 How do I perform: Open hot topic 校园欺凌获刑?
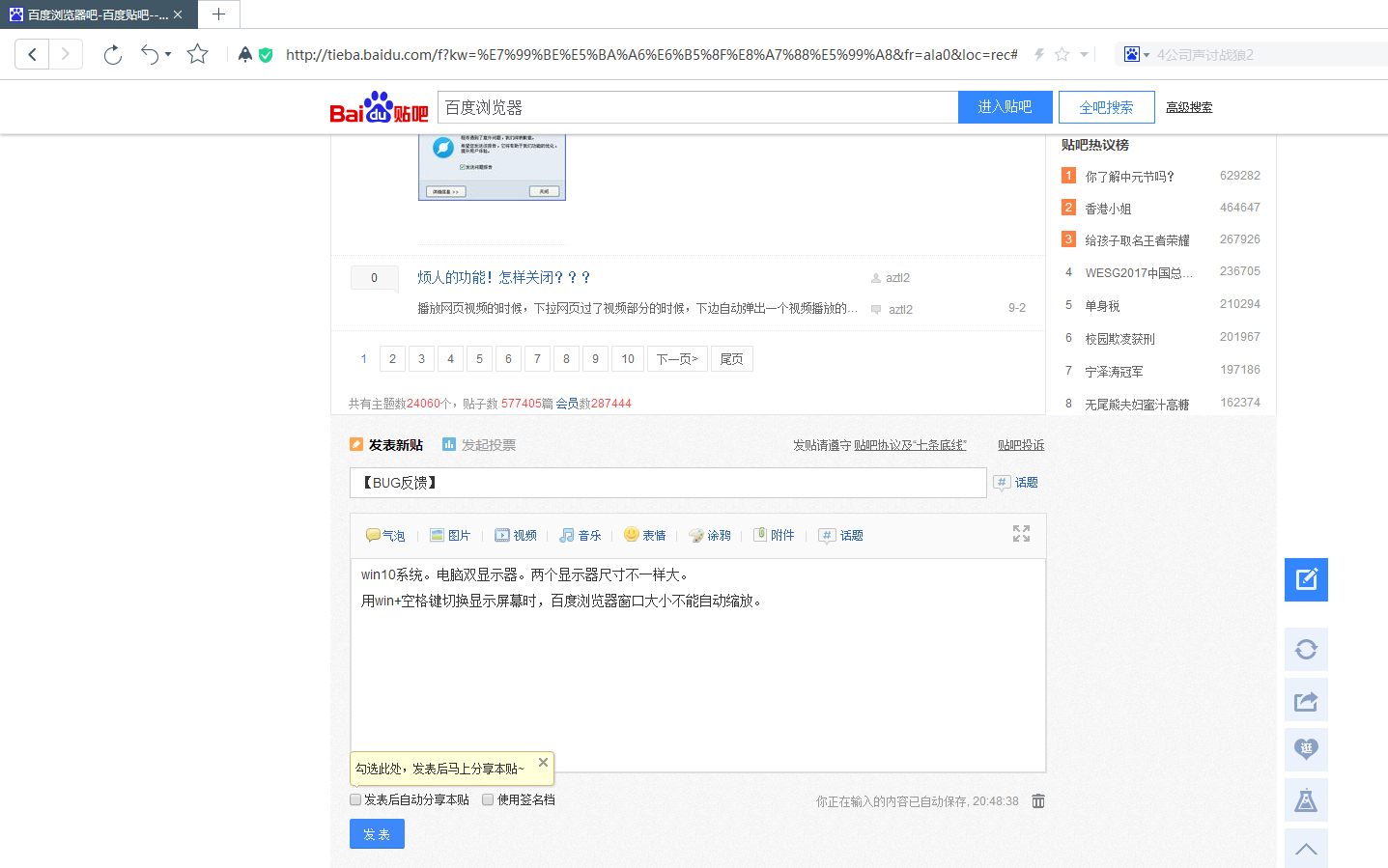[1119, 339]
